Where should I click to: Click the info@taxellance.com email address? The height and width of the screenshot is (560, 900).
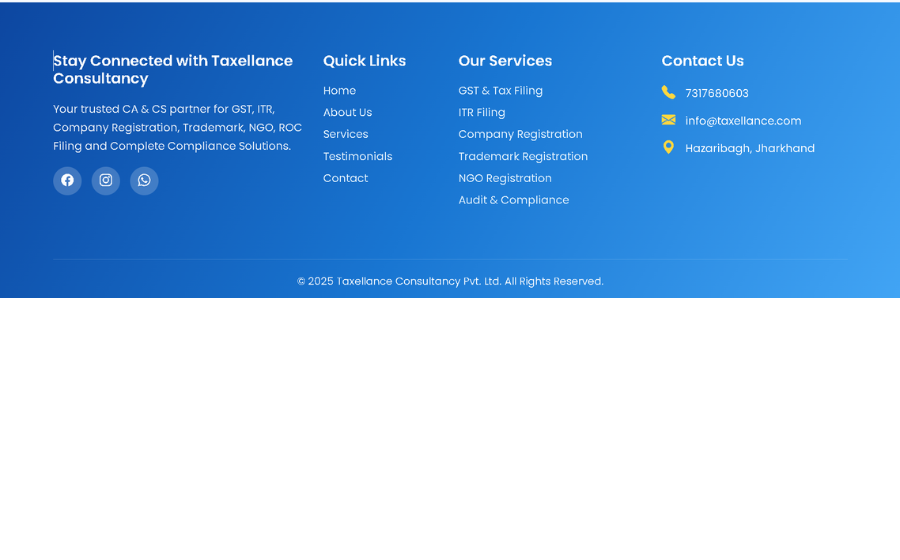743,121
